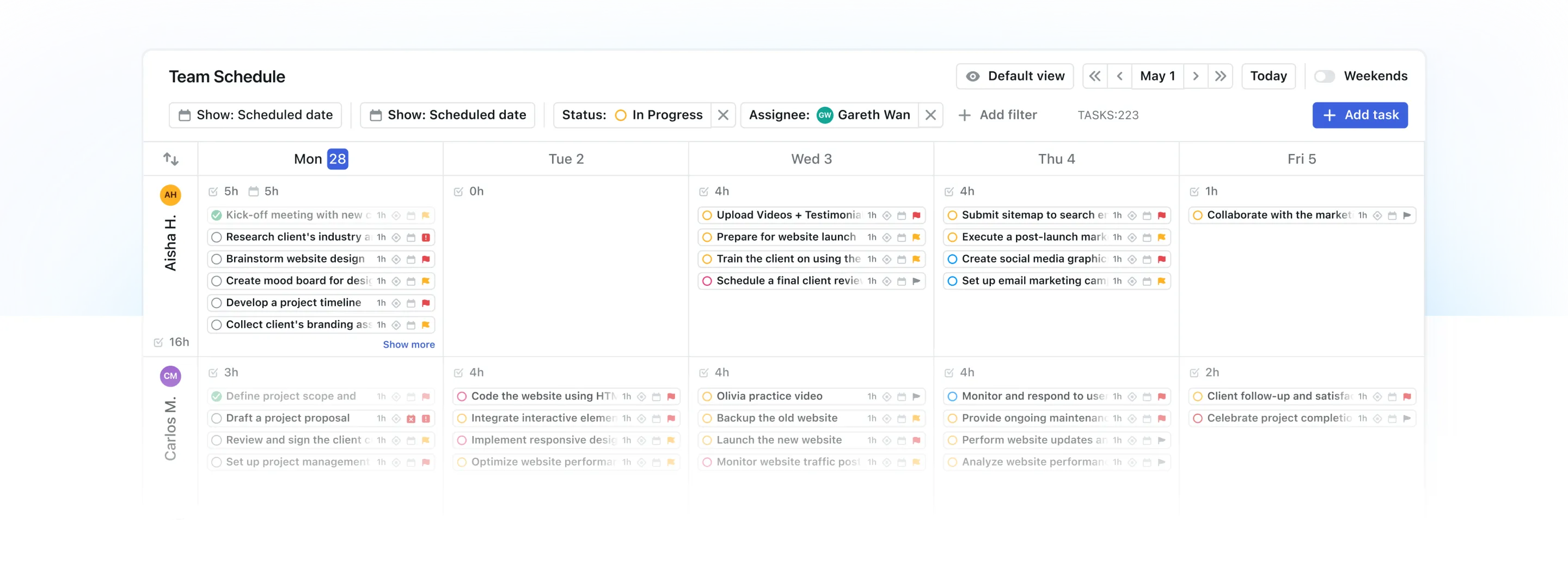The width and height of the screenshot is (1568, 564).
Task: Uncheck the completed Kick-off meeting task
Action: 216,215
